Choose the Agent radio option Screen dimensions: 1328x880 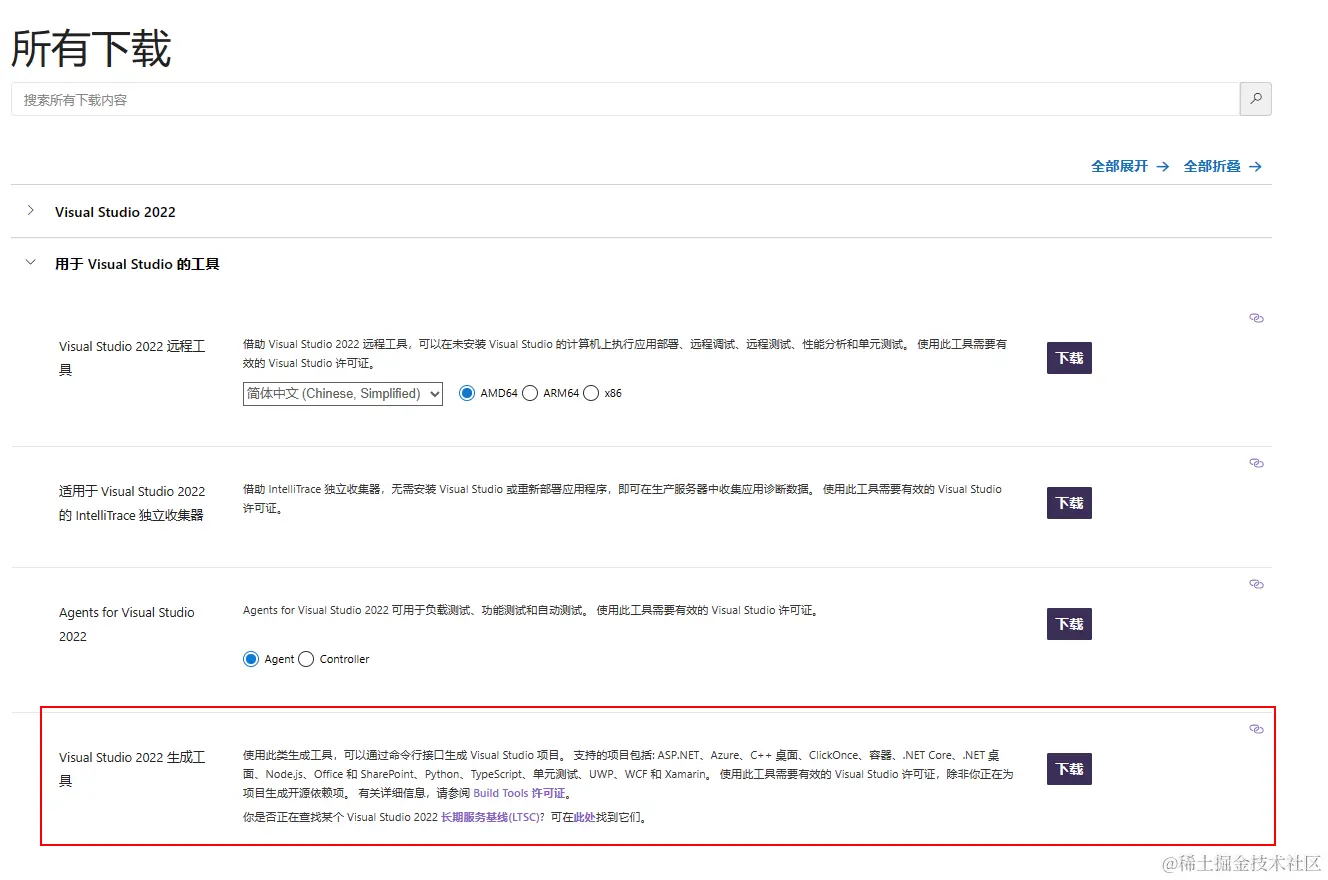[x=251, y=659]
